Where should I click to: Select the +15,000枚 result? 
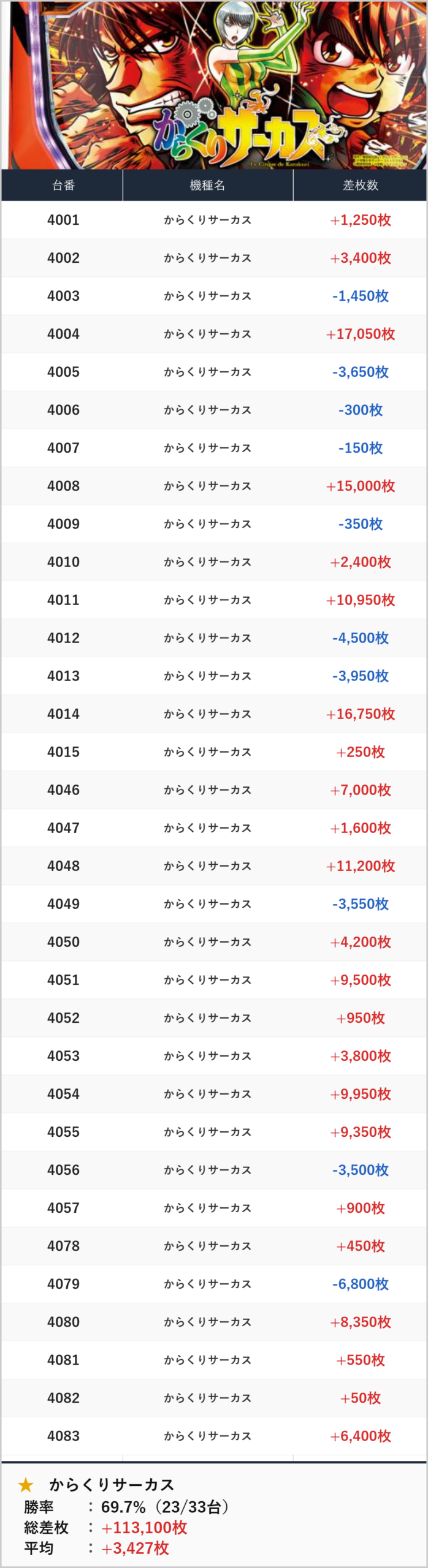[360, 486]
